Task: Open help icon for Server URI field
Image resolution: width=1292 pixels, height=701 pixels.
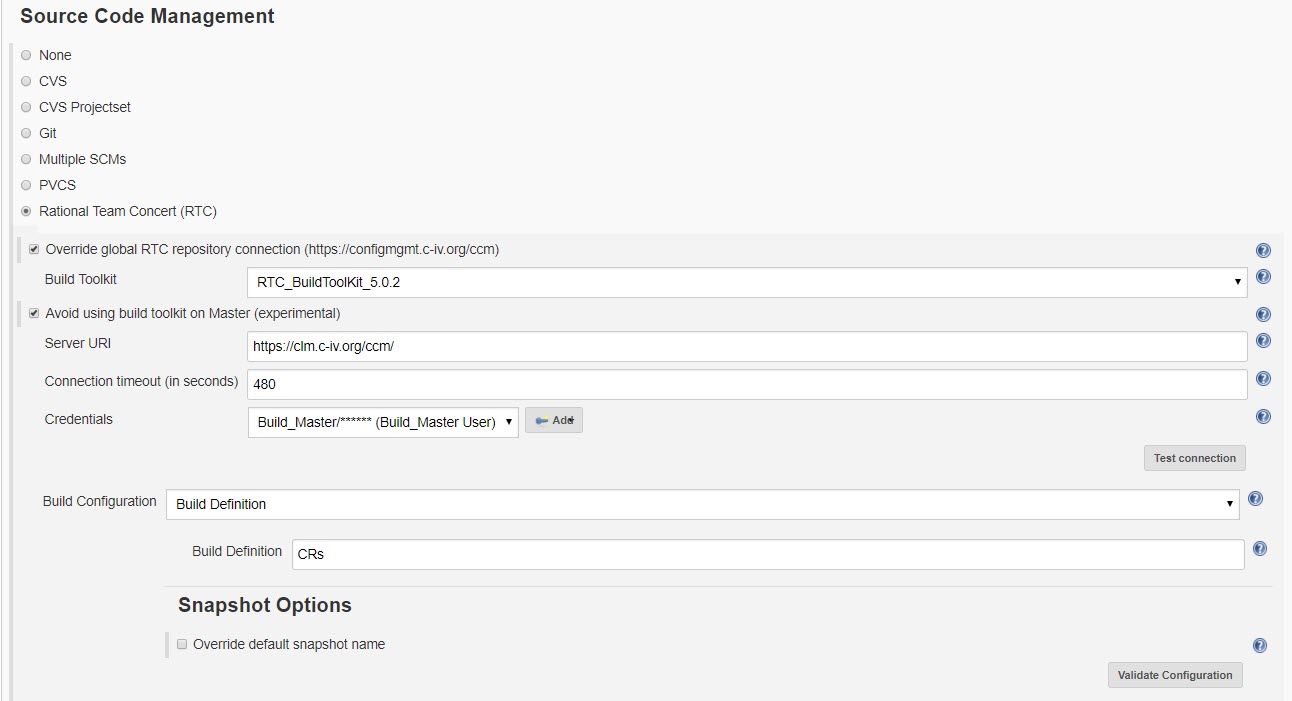Action: coord(1263,341)
